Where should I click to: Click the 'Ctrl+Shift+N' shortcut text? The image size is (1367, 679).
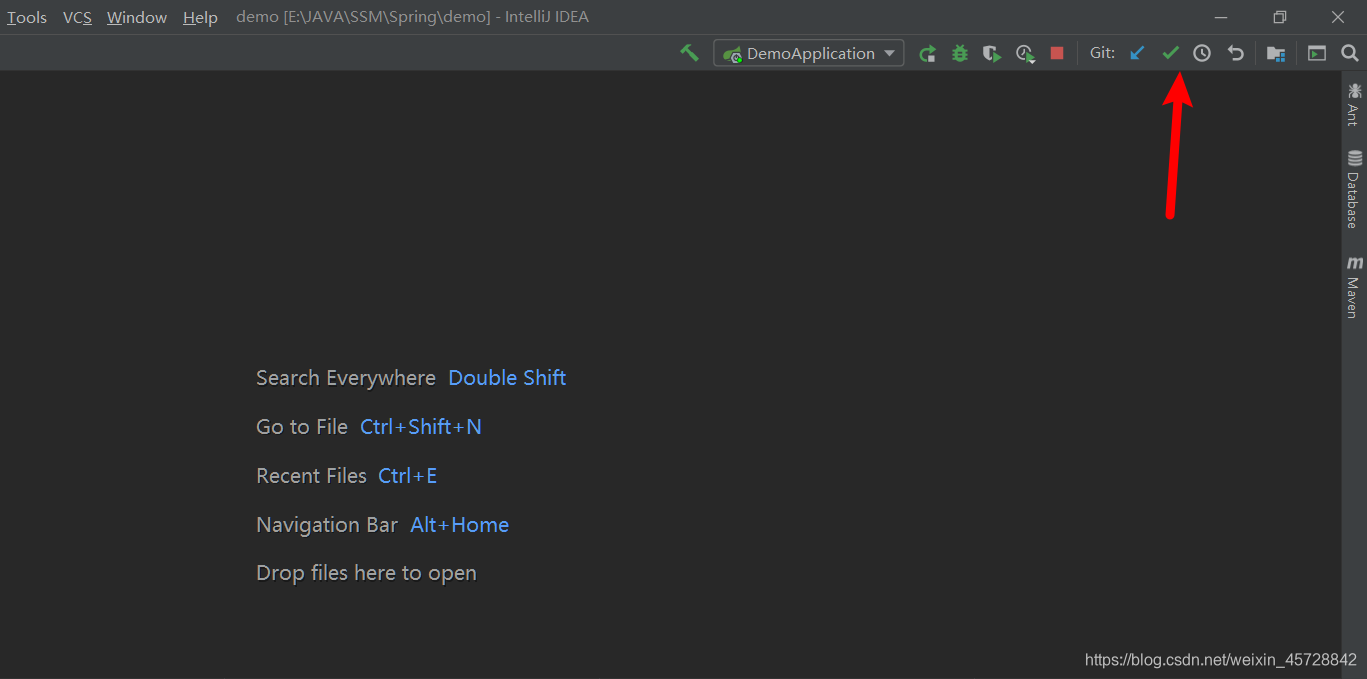(421, 427)
